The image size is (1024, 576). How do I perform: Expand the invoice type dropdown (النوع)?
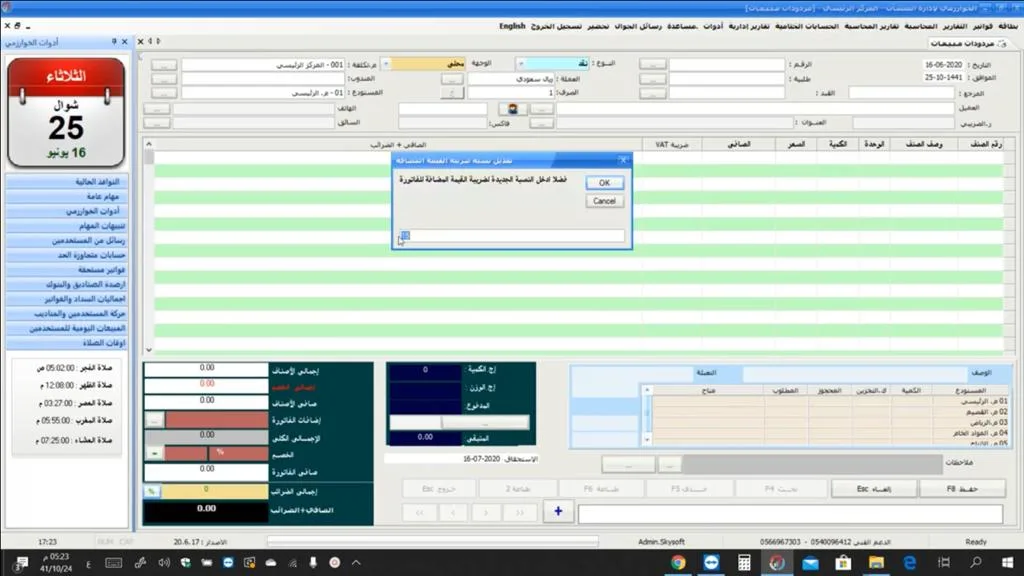pyautogui.click(x=520, y=63)
